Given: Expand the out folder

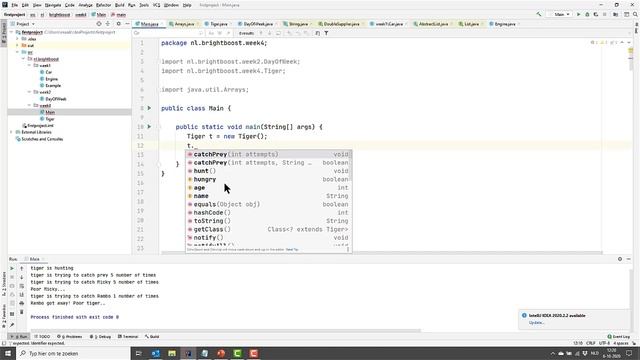Looking at the screenshot, I should [18, 46].
